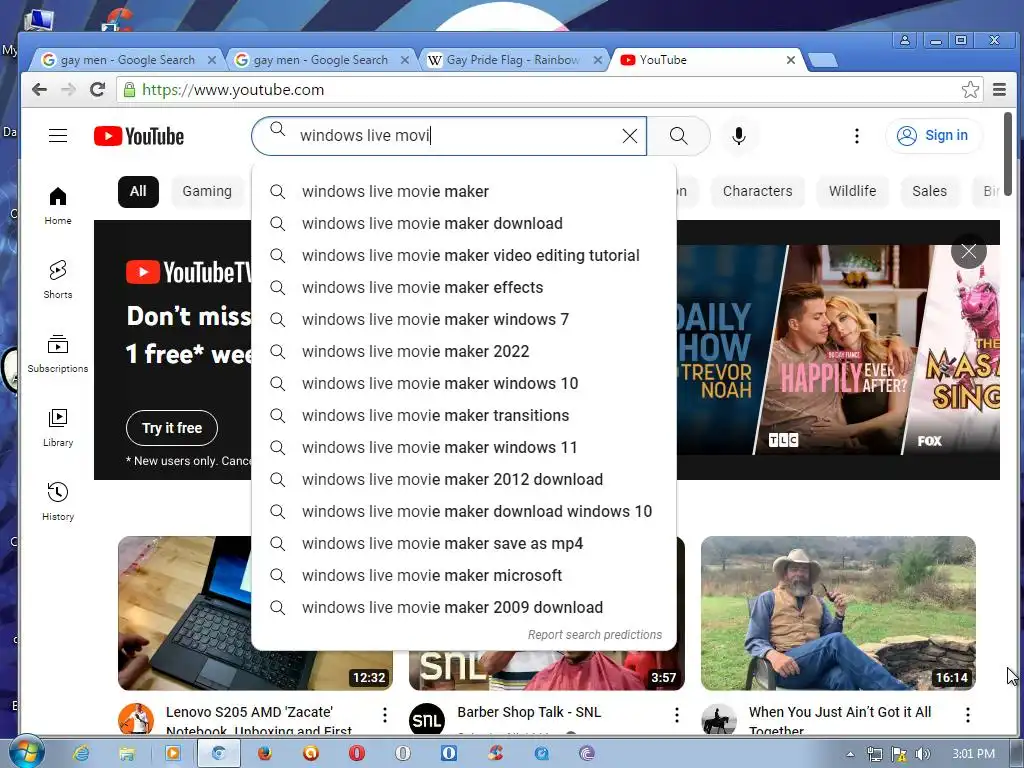Viewport: 1024px width, 768px height.
Task: Open YouTube settings three-dot menu
Action: pyautogui.click(x=857, y=136)
